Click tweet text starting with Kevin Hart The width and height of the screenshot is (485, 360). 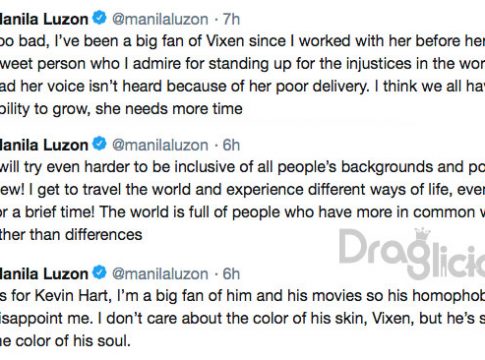[242, 318]
